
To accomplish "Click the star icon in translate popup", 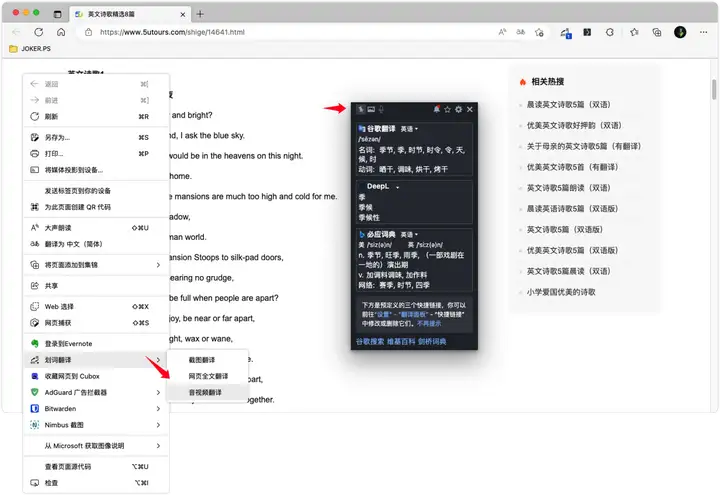I will pos(447,109).
